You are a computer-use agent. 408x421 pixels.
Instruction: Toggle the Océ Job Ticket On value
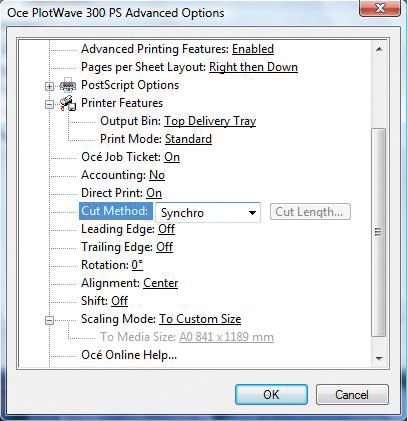(x=172, y=157)
